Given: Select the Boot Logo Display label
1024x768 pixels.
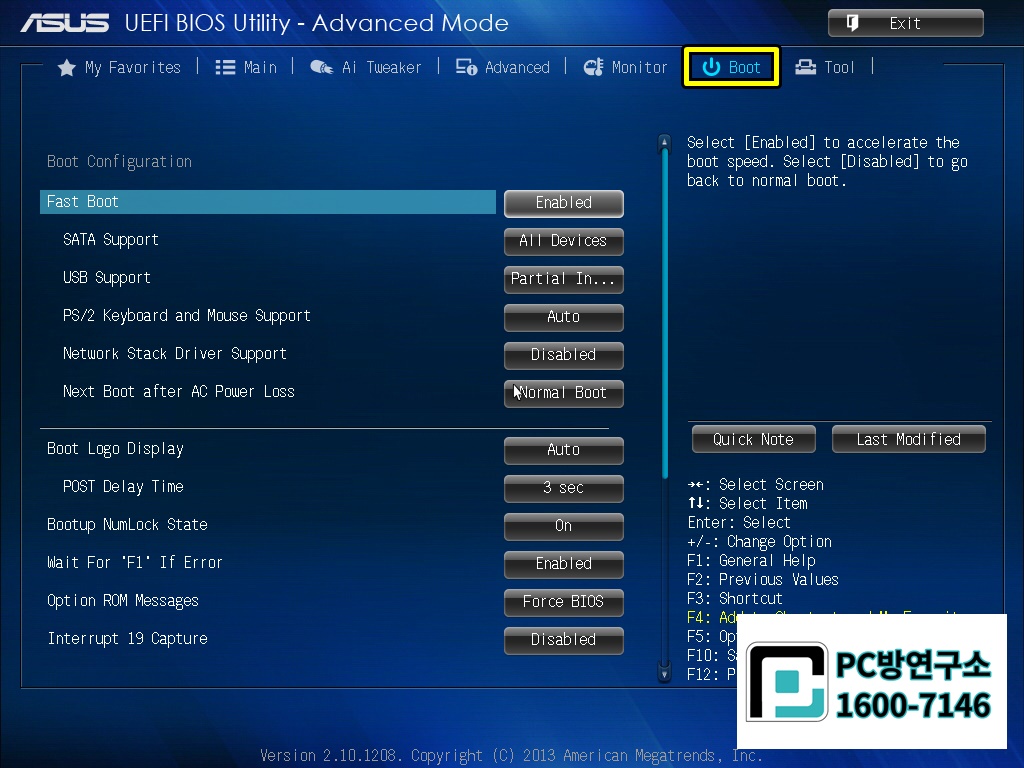Looking at the screenshot, I should [x=115, y=449].
